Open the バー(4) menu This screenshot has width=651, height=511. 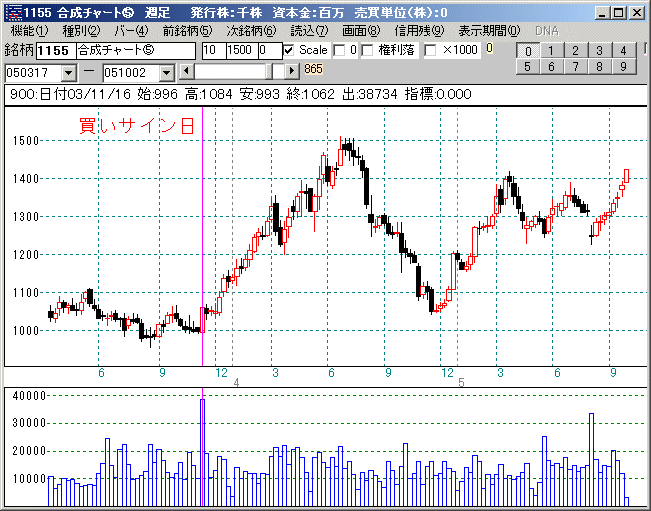131,31
